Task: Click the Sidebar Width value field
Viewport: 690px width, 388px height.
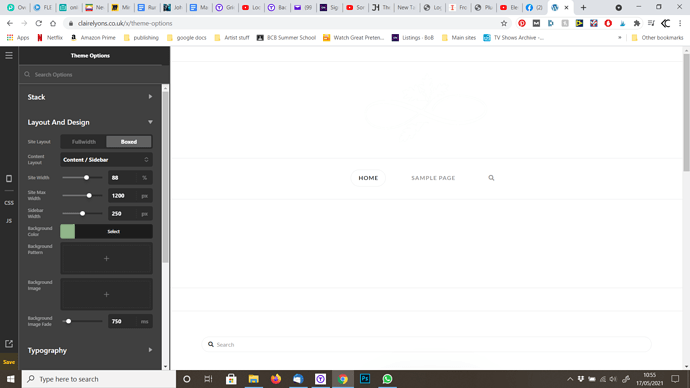Action: (123, 213)
